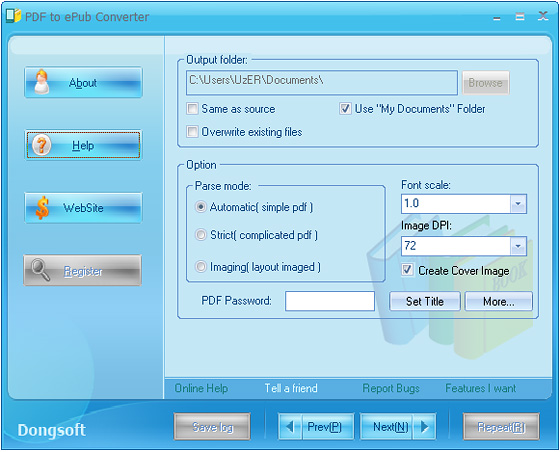Click the Help button label
Screen dimensions: 560x452
pos(83,145)
